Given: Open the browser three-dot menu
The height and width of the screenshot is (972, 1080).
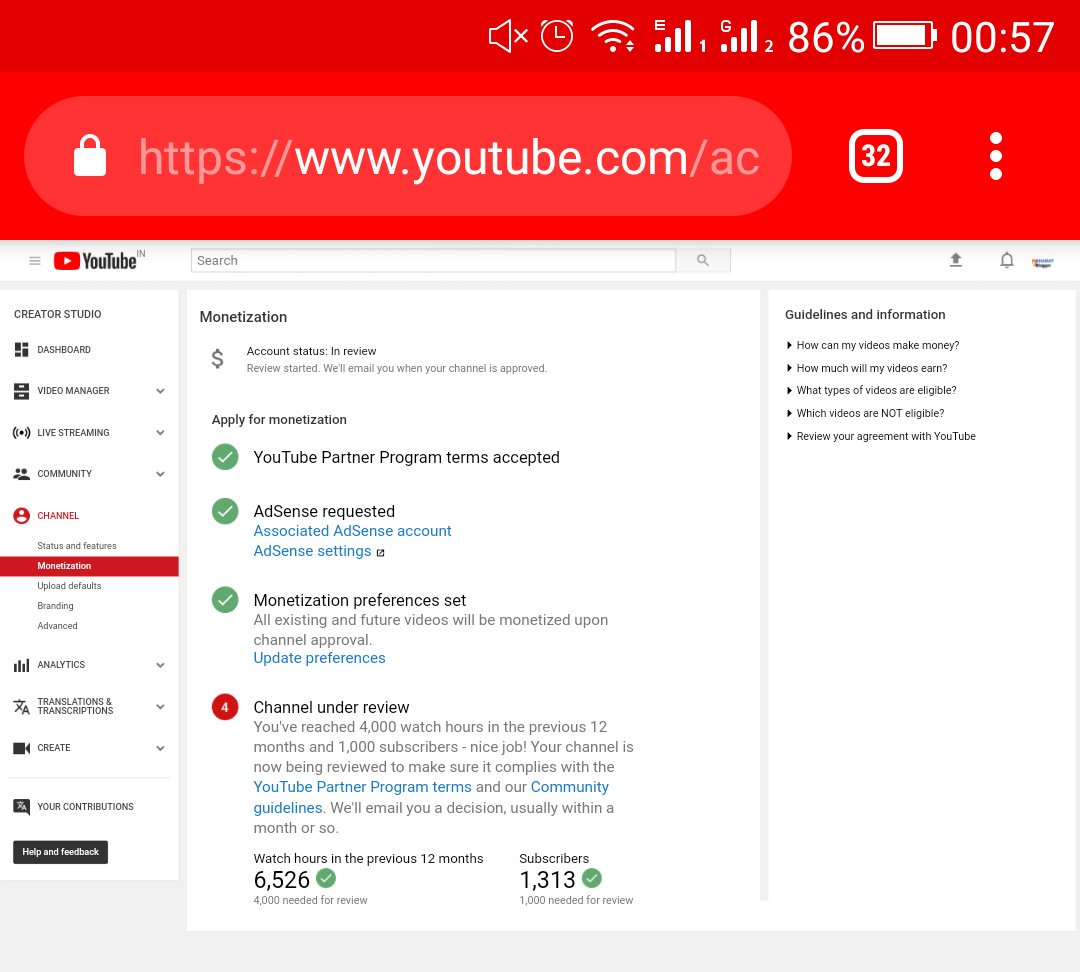Looking at the screenshot, I should pos(995,156).
